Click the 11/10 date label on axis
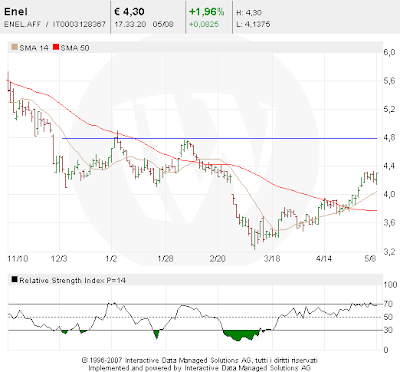 tap(18, 259)
